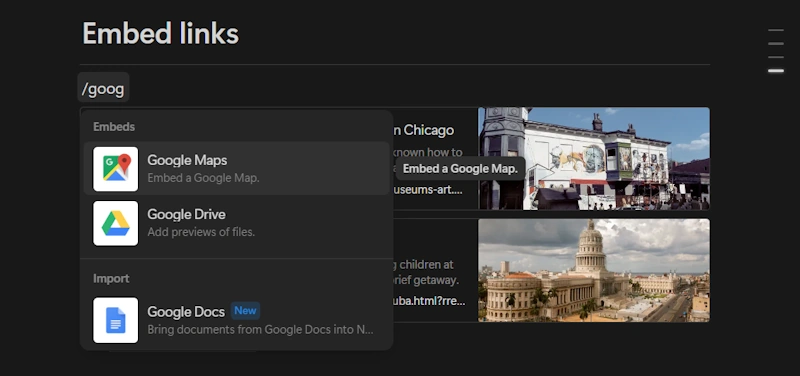Viewport: 800px width, 376px height.
Task: Click the 'Add previews of files.' description
Action: [x=201, y=232]
